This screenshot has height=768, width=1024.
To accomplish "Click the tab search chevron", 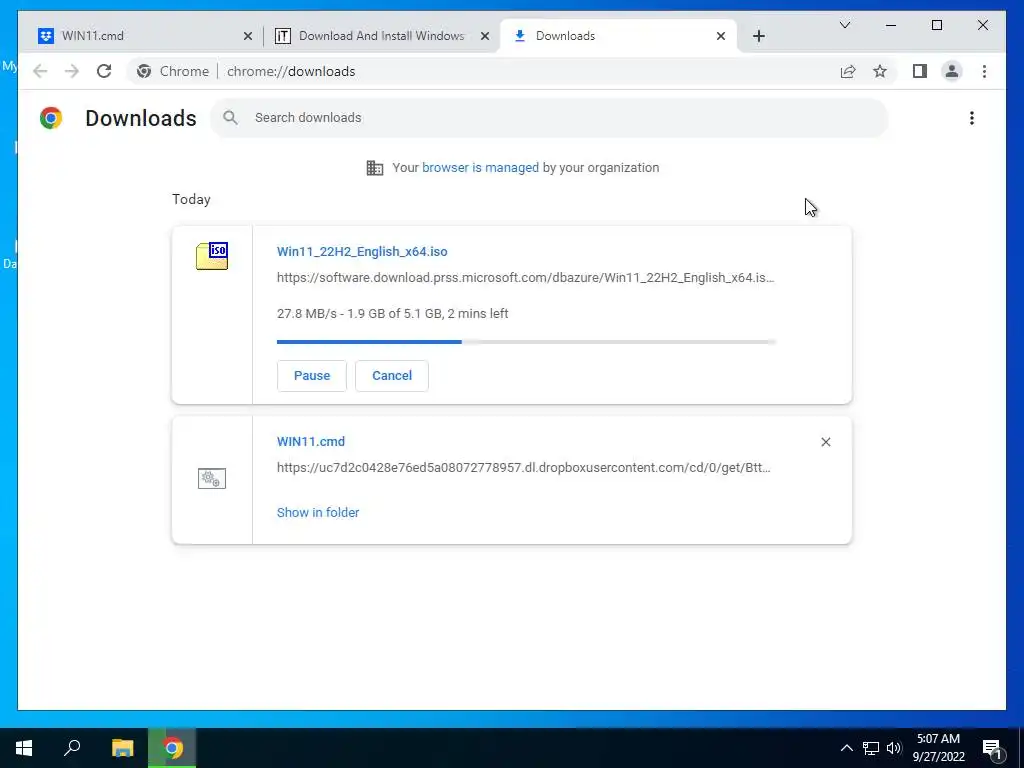I will coord(844,25).
